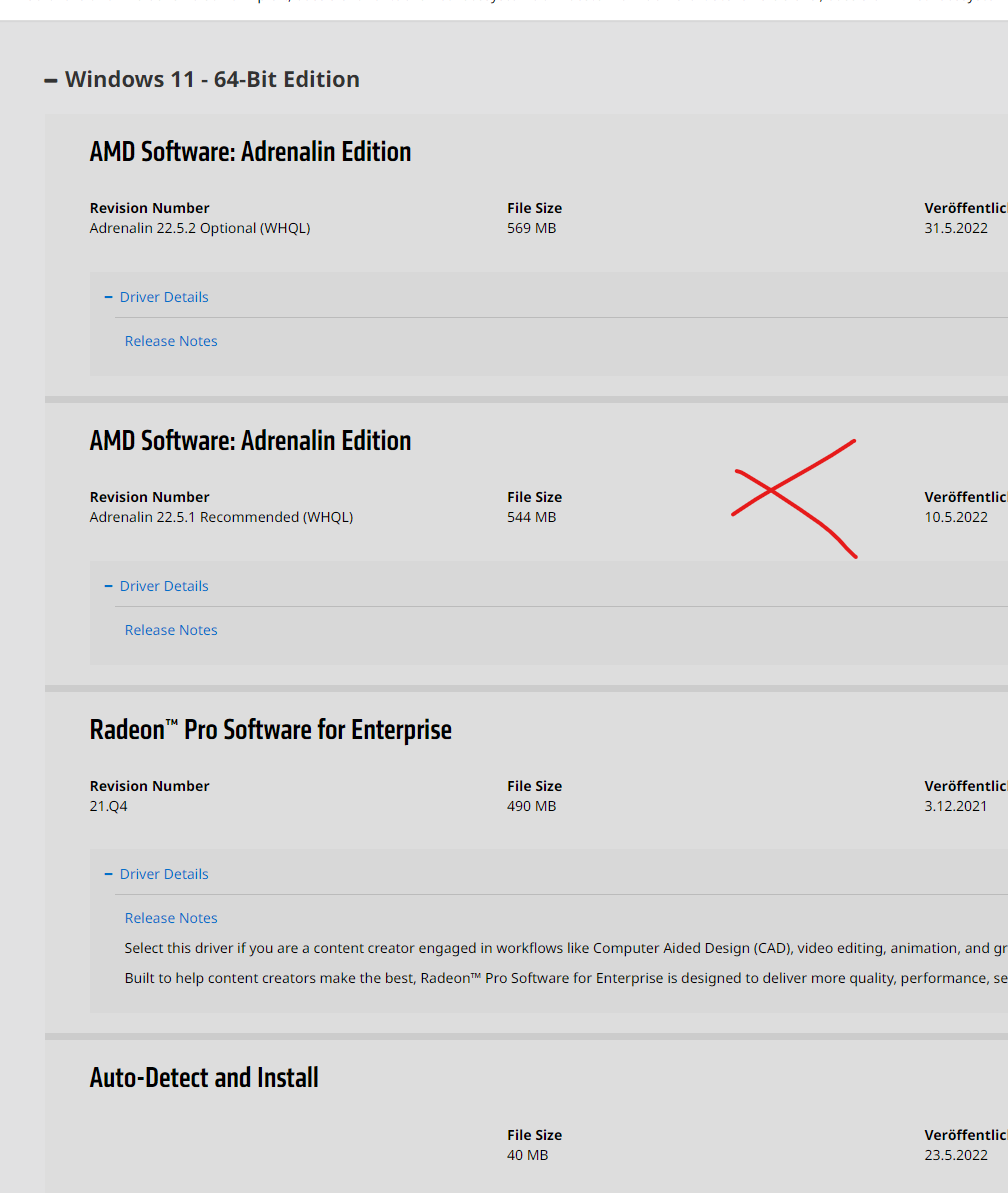Viewport: 1008px width, 1193px height.
Task: Click the 3.12.2021 release date
Action: point(956,806)
